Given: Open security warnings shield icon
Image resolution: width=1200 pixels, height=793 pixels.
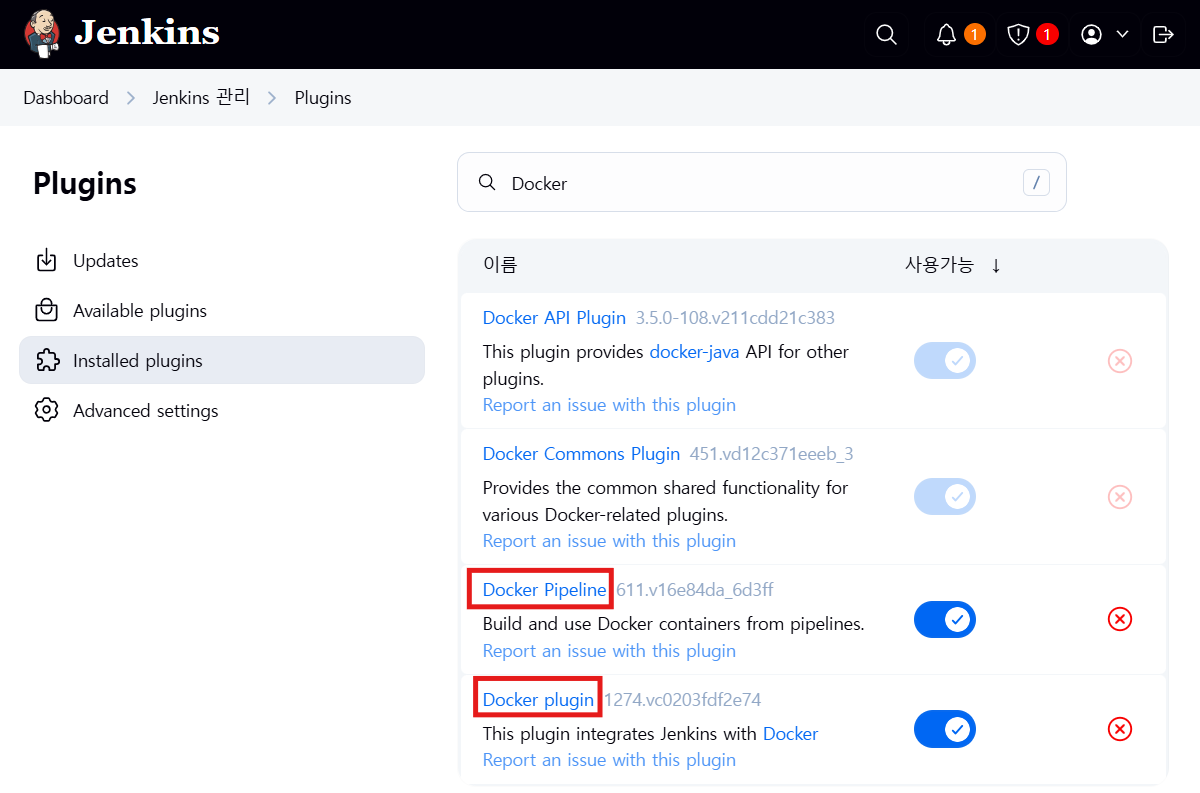Looking at the screenshot, I should tap(1018, 35).
